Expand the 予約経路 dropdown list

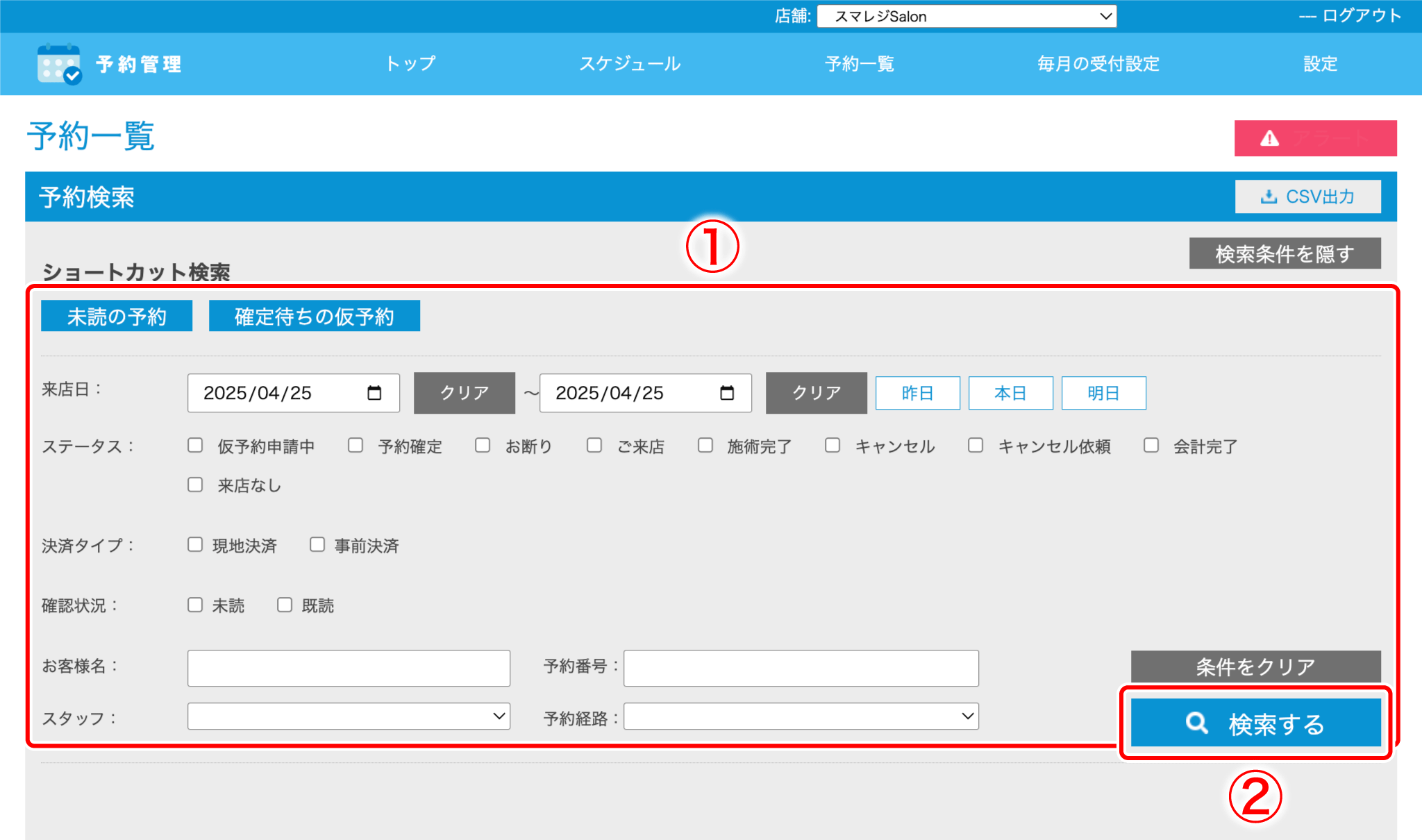pyautogui.click(x=801, y=716)
